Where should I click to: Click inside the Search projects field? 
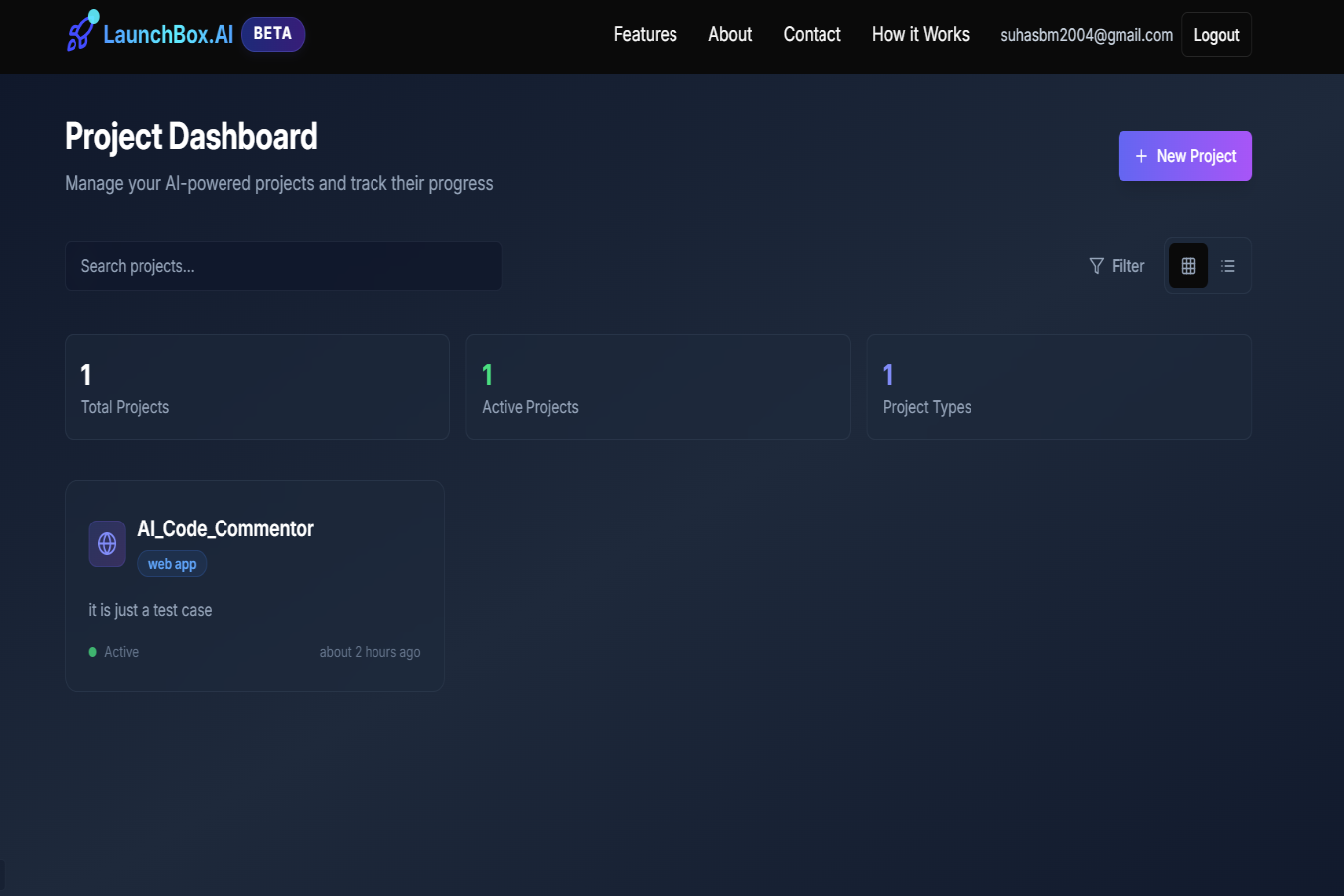283,265
